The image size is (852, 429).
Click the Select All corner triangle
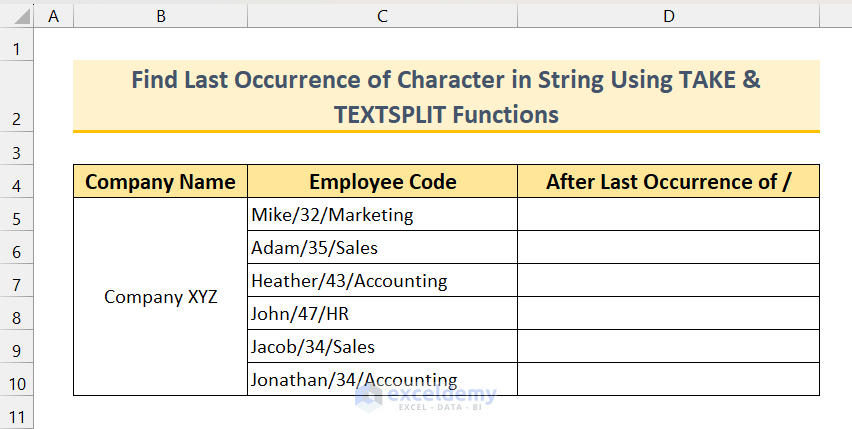coord(17,15)
